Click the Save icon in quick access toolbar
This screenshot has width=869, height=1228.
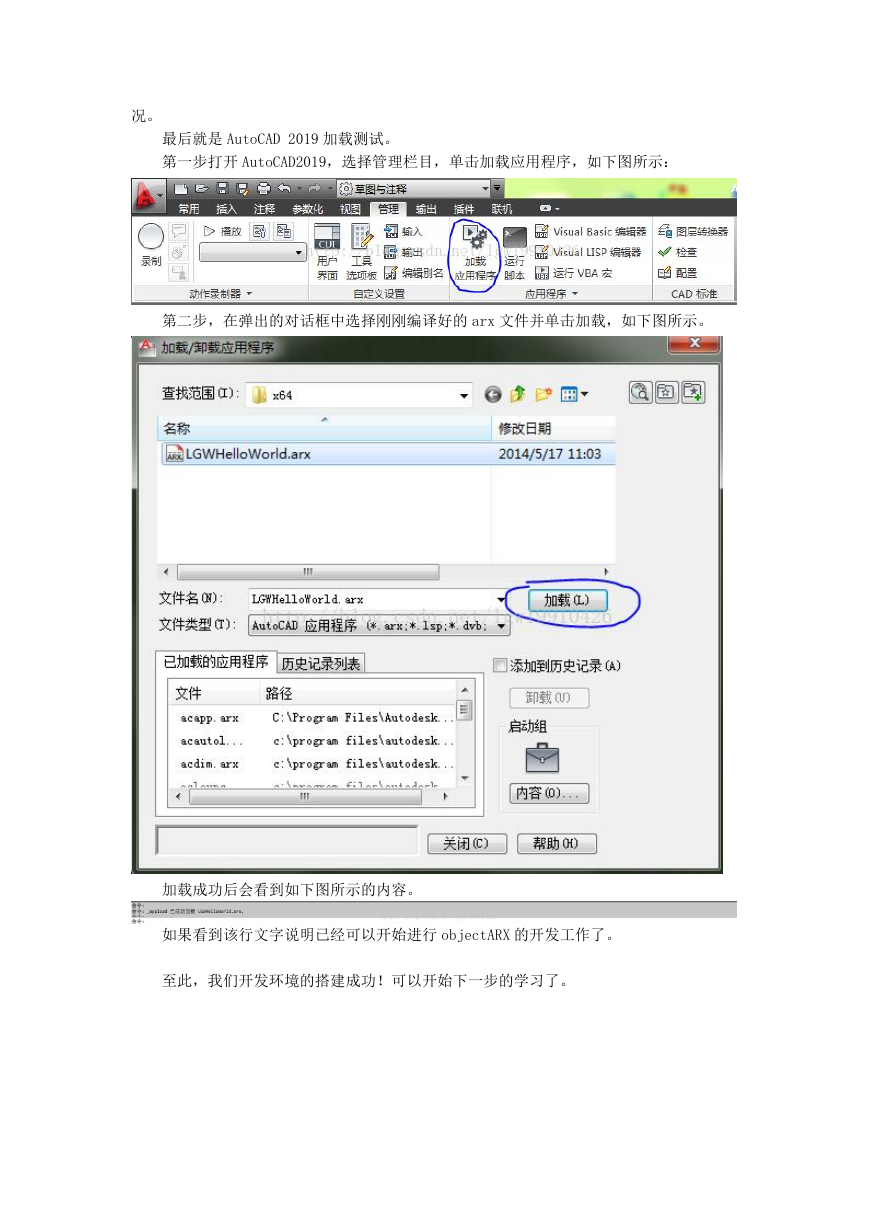click(222, 188)
